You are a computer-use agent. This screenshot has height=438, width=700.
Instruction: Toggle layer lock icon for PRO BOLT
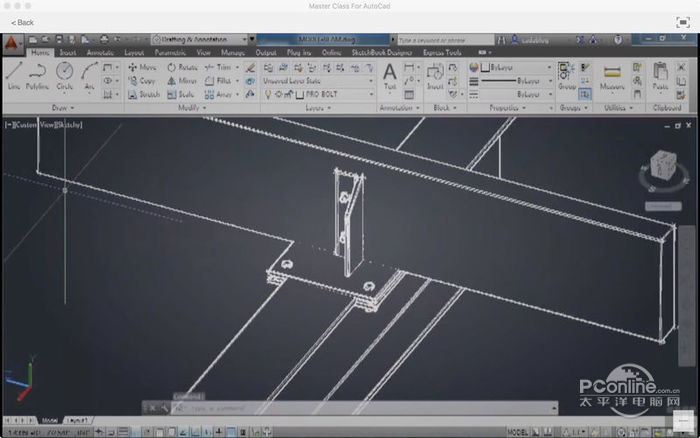tap(288, 95)
